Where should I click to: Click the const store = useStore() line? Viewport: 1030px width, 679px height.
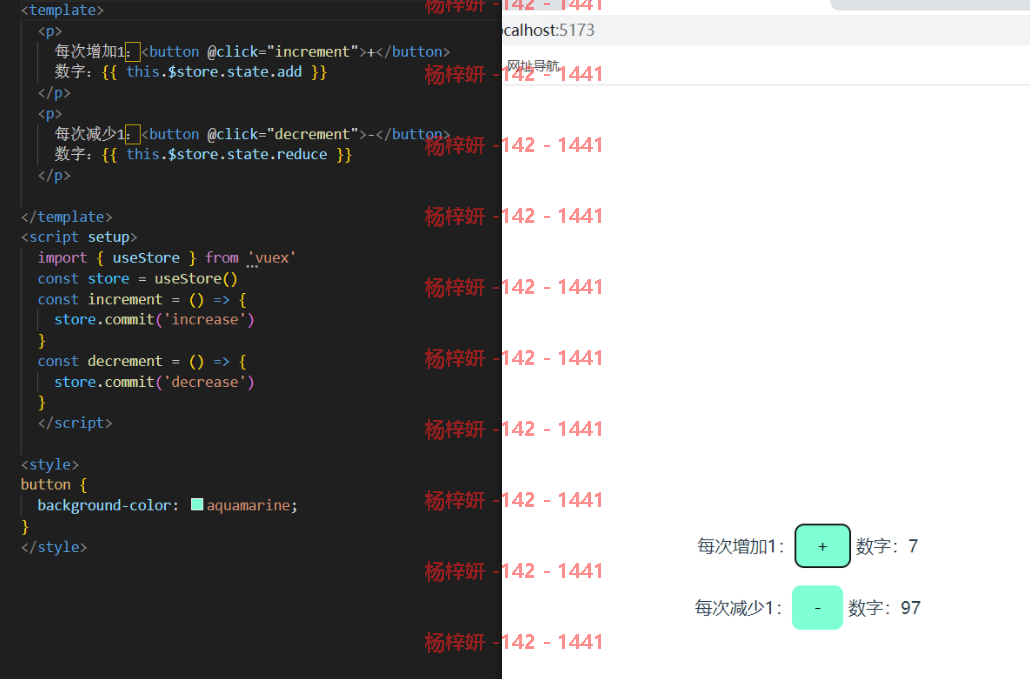click(x=137, y=278)
